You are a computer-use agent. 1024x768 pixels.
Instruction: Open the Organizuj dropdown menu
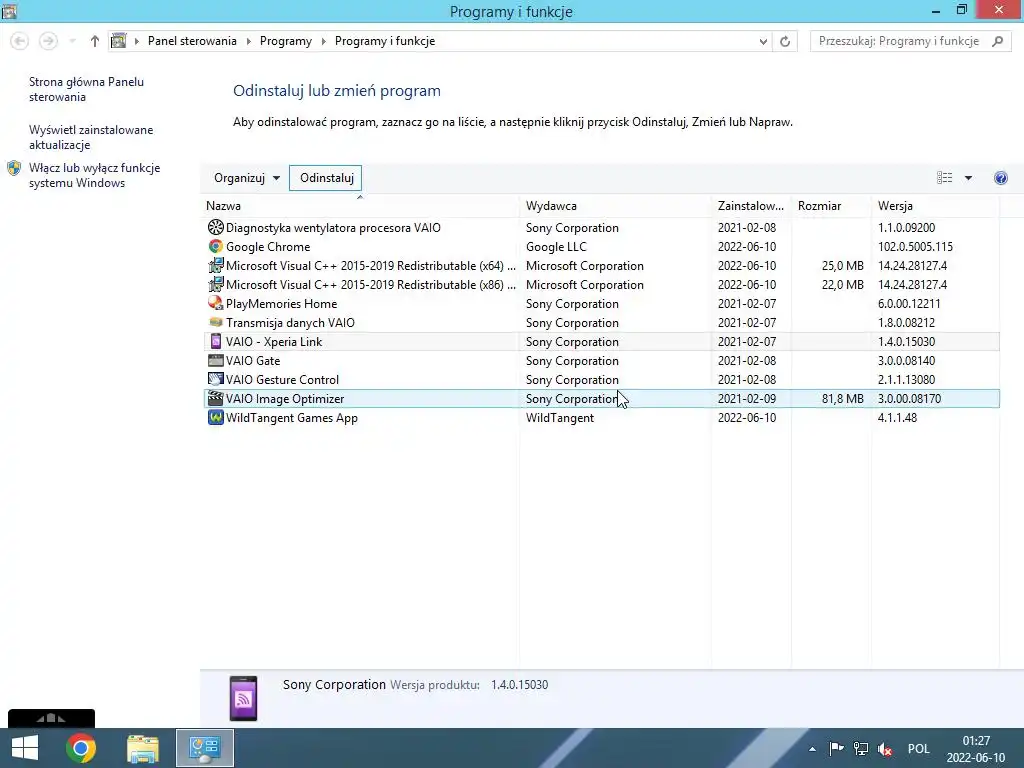(x=247, y=178)
